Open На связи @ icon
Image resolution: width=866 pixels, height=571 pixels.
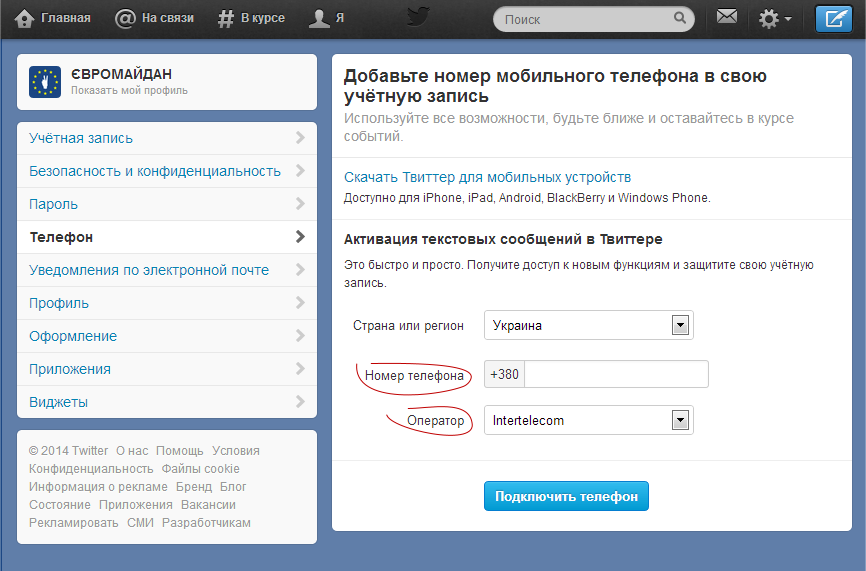[x=125, y=19]
